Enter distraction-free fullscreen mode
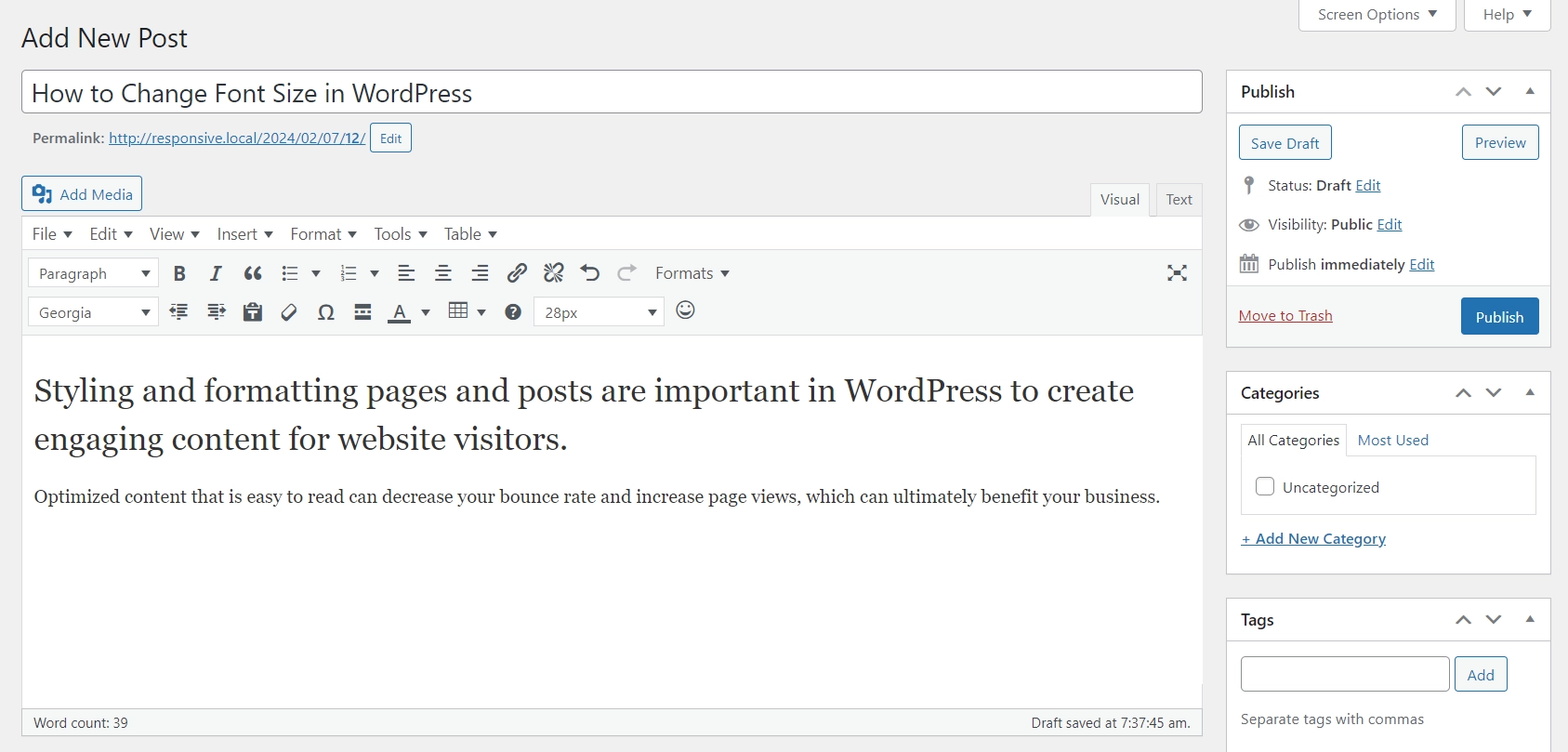1568x752 pixels. click(1178, 273)
